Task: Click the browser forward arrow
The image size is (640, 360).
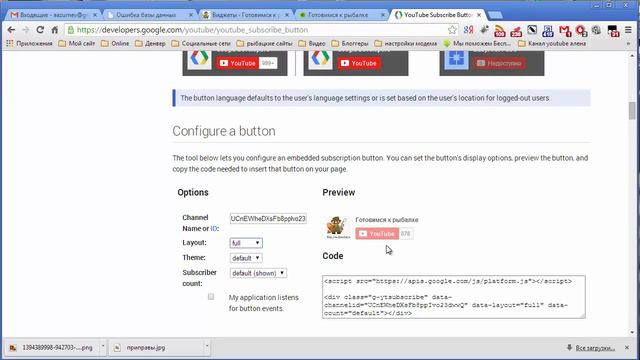Action: (25, 30)
